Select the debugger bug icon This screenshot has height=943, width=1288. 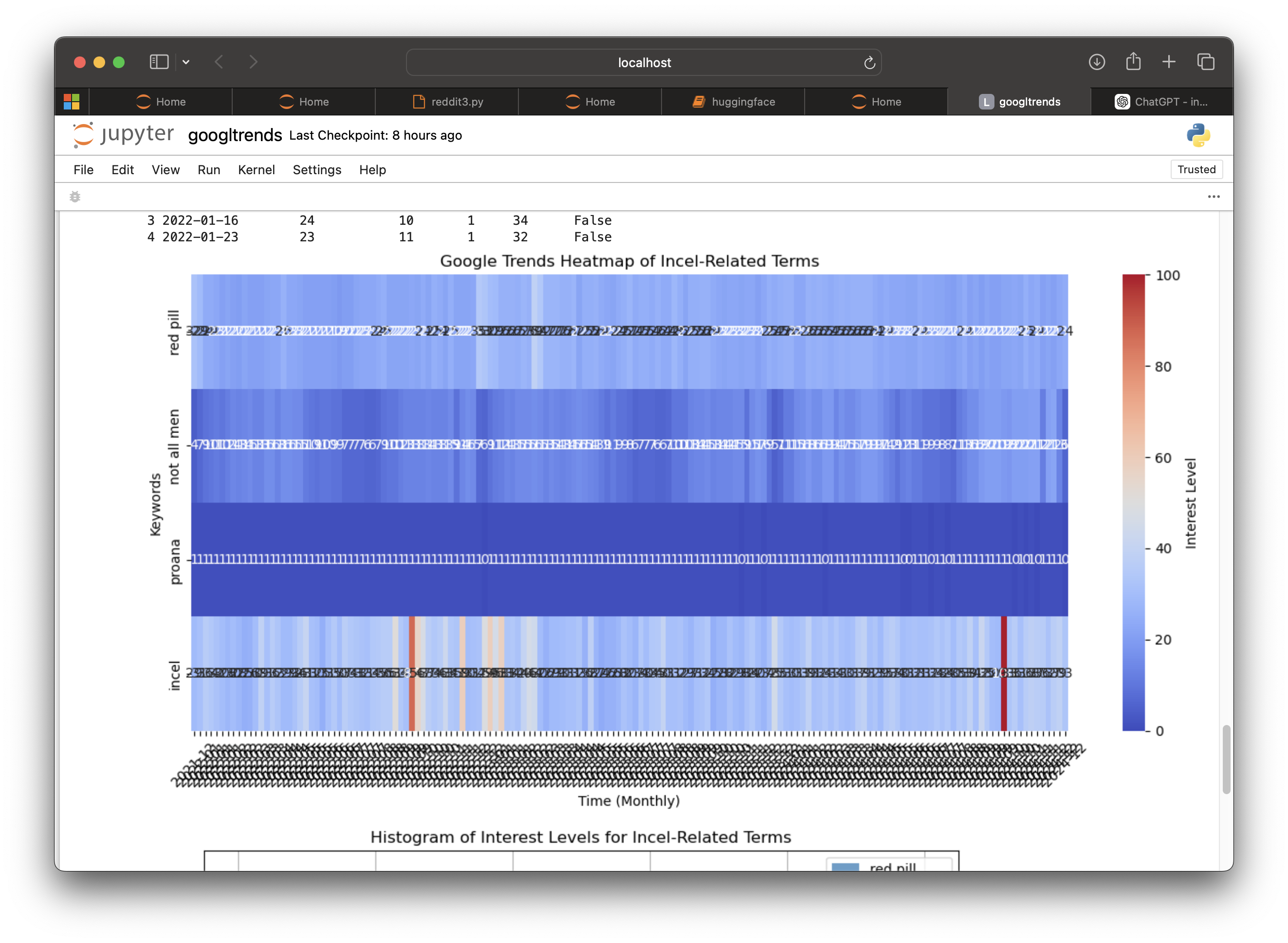pyautogui.click(x=75, y=197)
